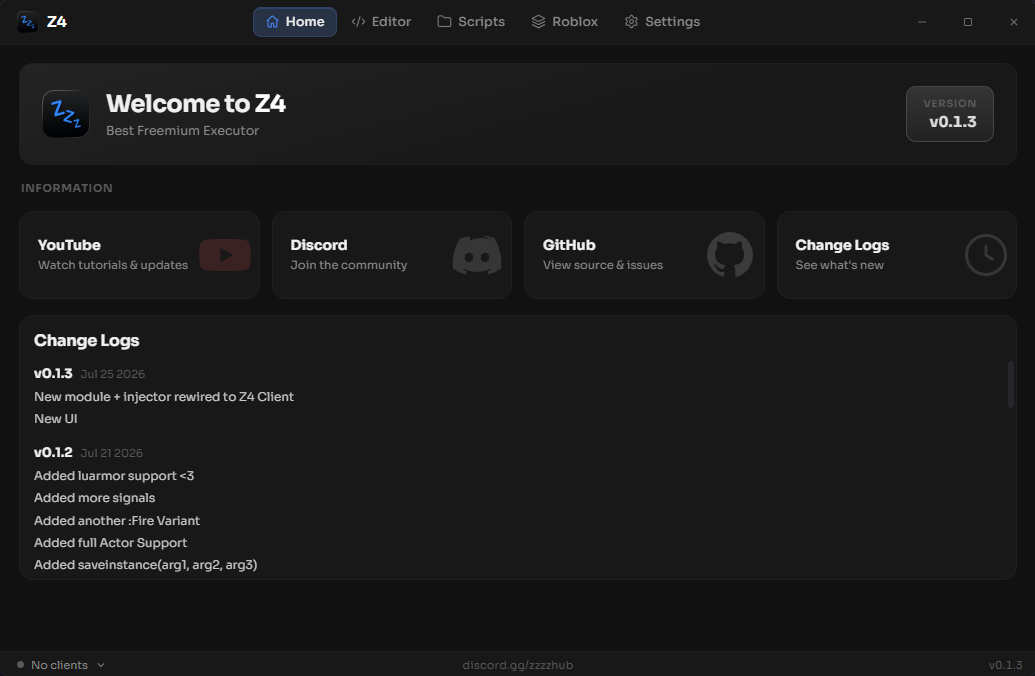The image size is (1035, 676).
Task: Click the "New UI" changelog line
Action: (x=55, y=419)
